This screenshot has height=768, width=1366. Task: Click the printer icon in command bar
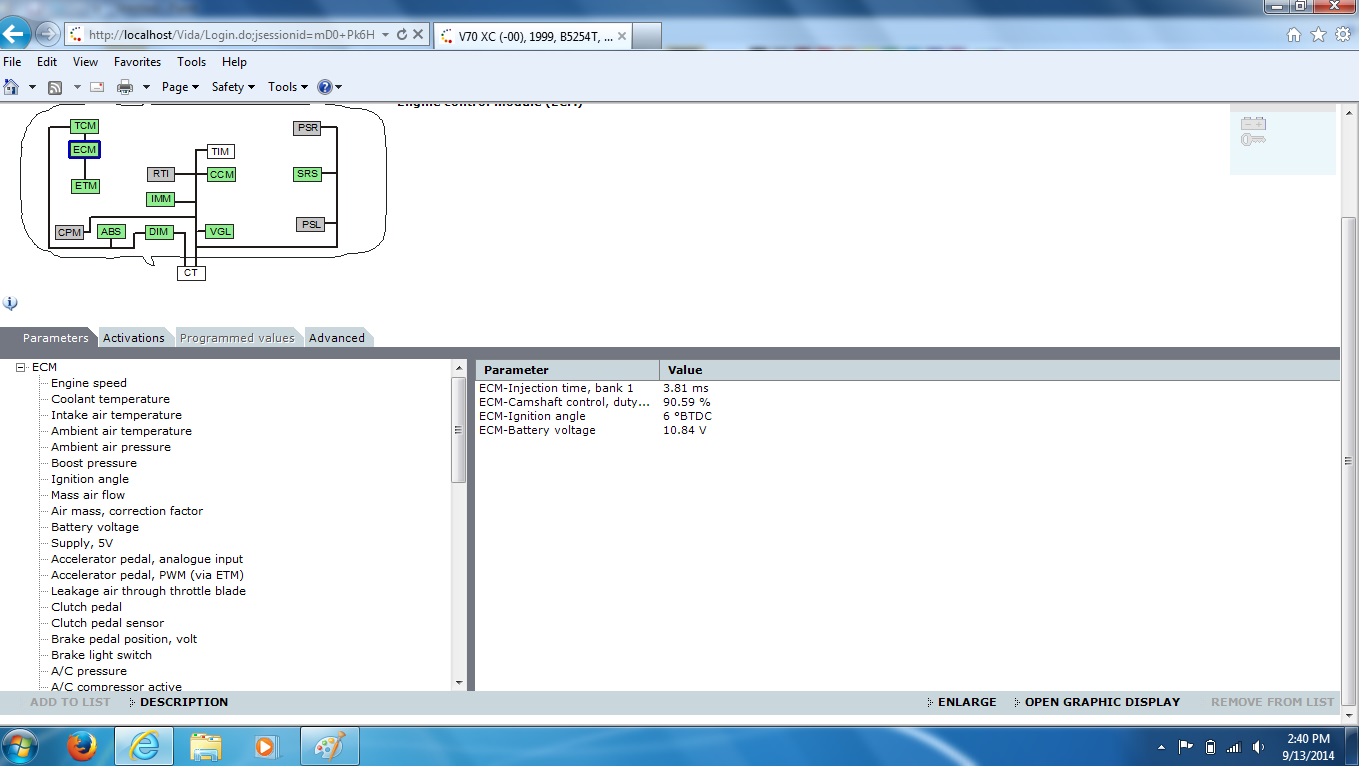point(125,87)
